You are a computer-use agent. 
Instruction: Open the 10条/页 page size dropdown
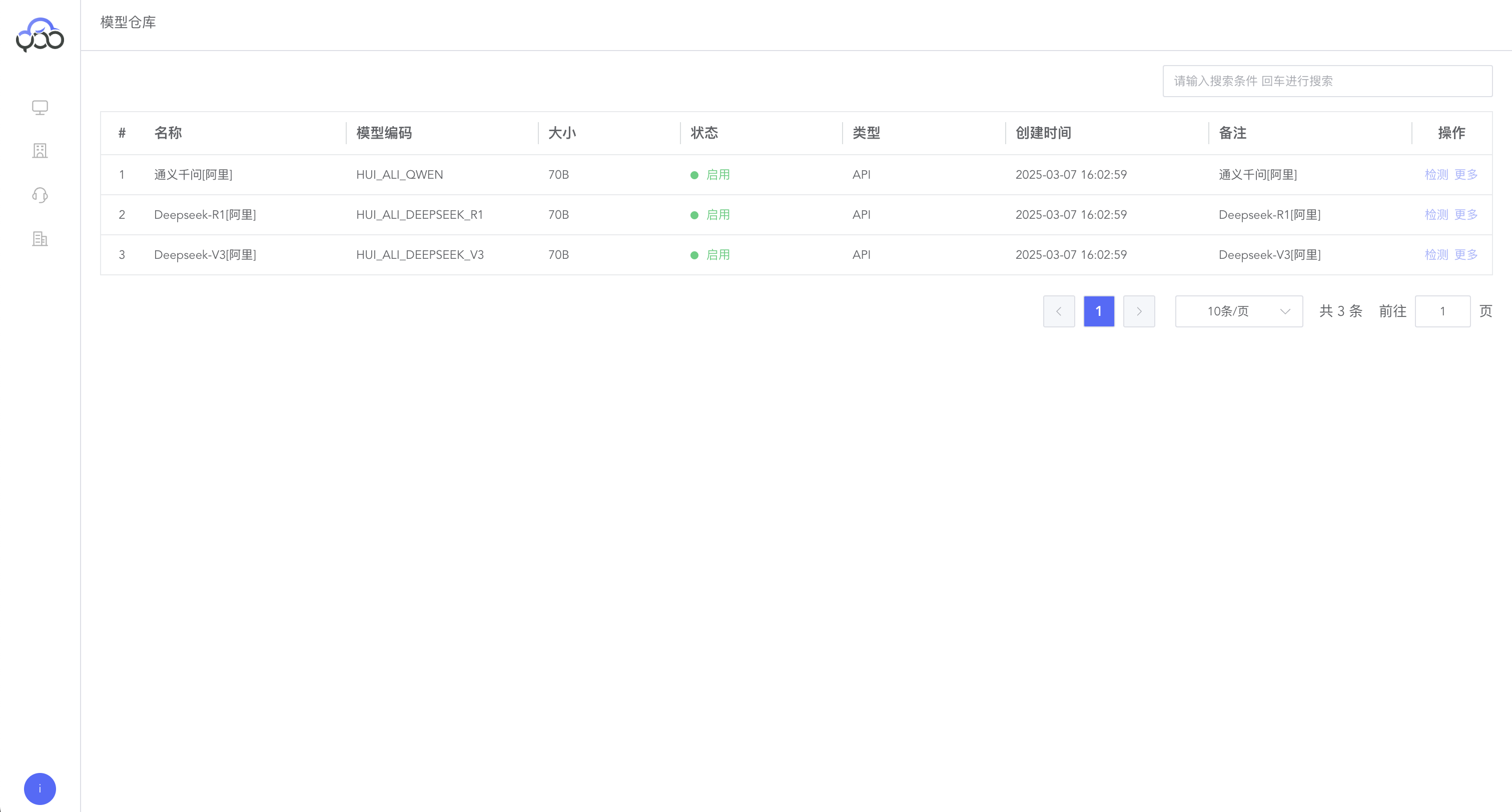[x=1238, y=311]
